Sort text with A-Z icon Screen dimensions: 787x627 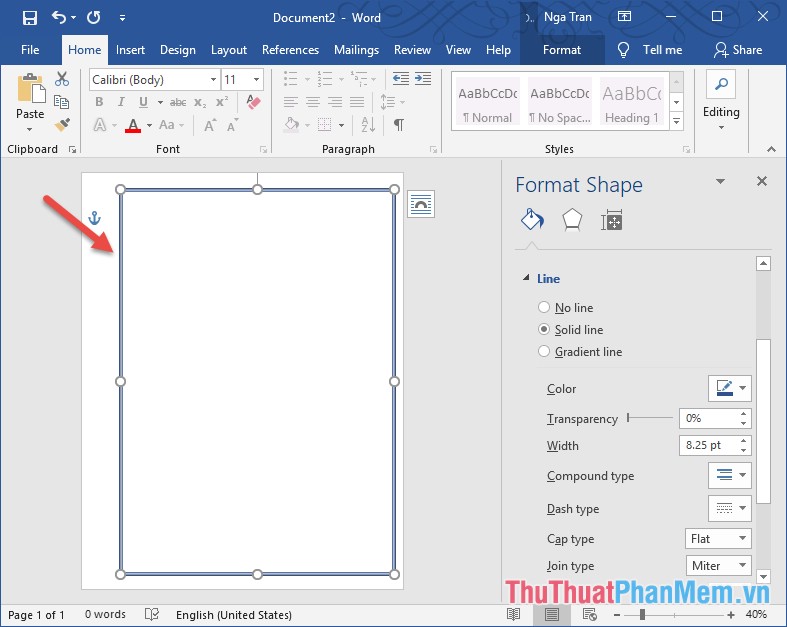click(x=368, y=124)
